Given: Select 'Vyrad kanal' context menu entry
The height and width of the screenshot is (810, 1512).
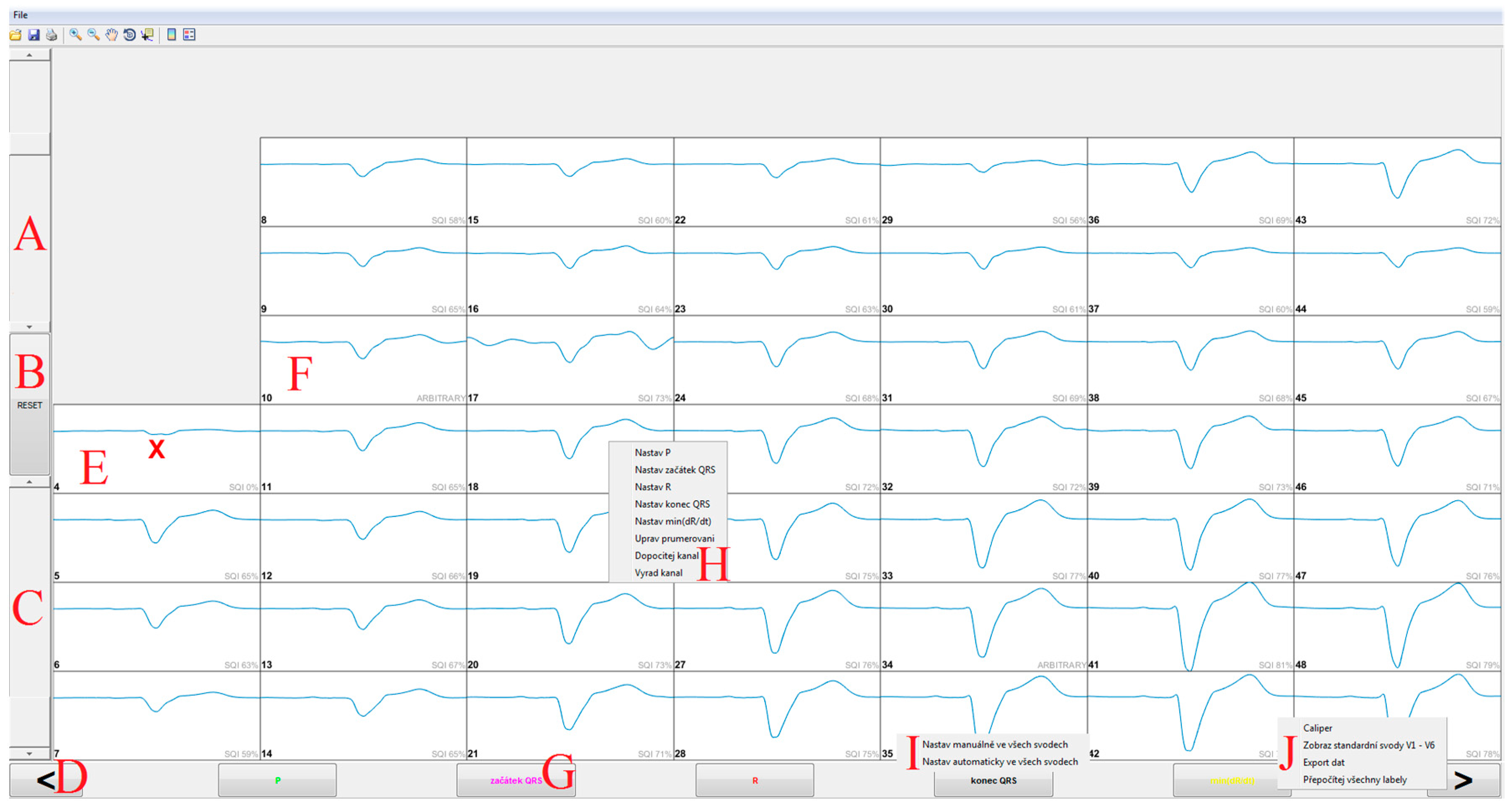Looking at the screenshot, I should point(658,573).
